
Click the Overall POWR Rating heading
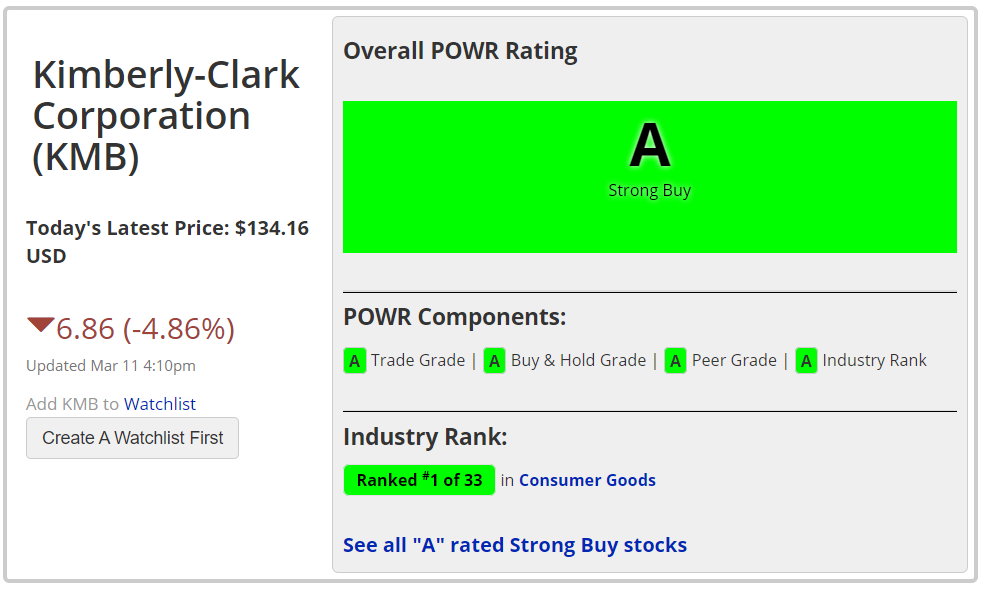[460, 51]
